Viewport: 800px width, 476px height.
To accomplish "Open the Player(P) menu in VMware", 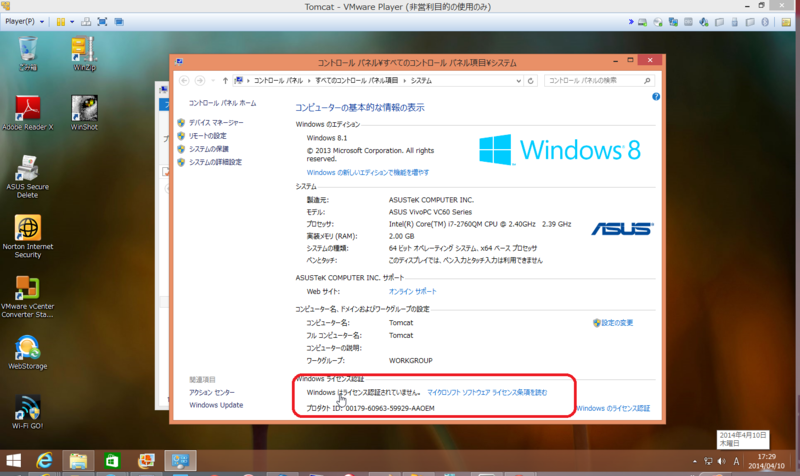I will click(24, 21).
